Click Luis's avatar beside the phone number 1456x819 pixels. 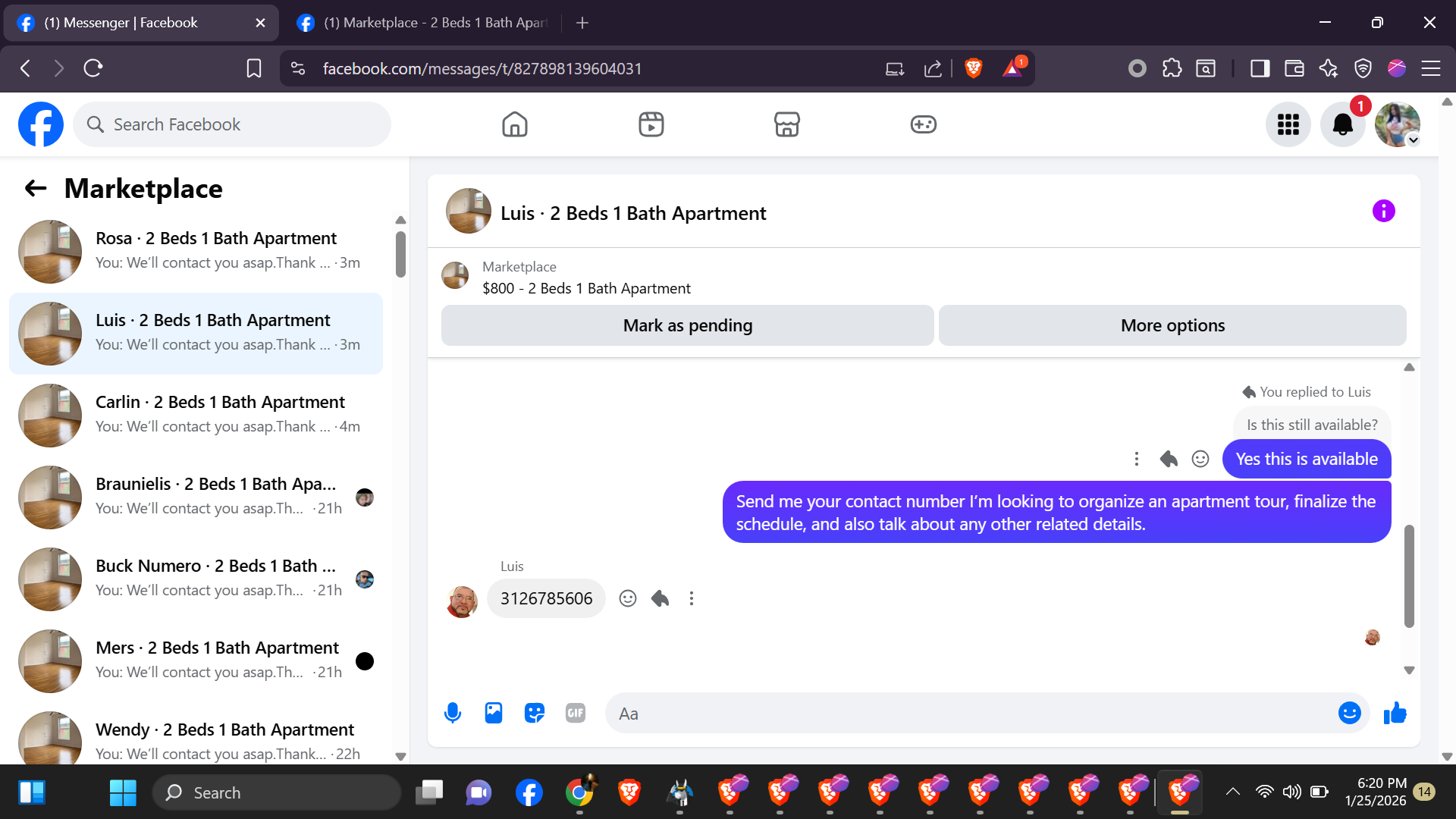coord(463,601)
